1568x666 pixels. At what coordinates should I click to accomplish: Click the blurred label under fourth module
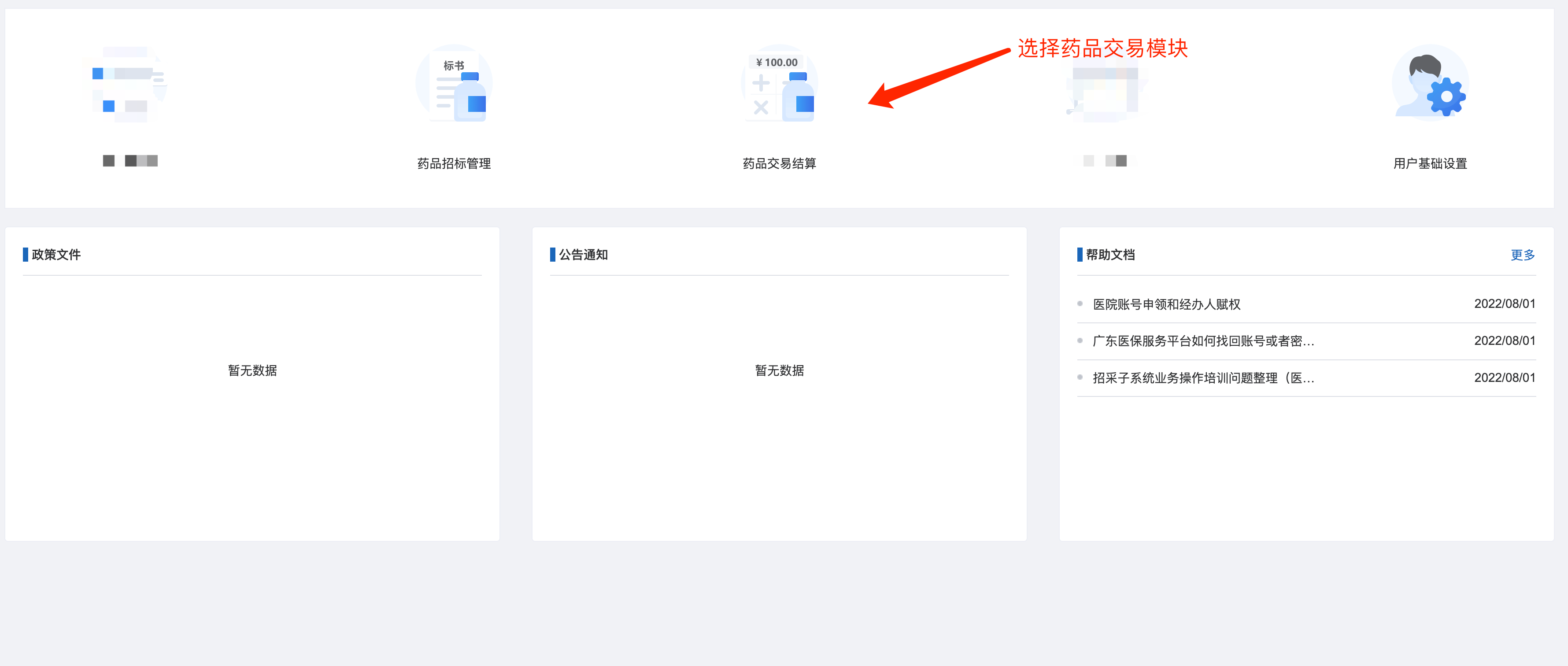click(1106, 161)
